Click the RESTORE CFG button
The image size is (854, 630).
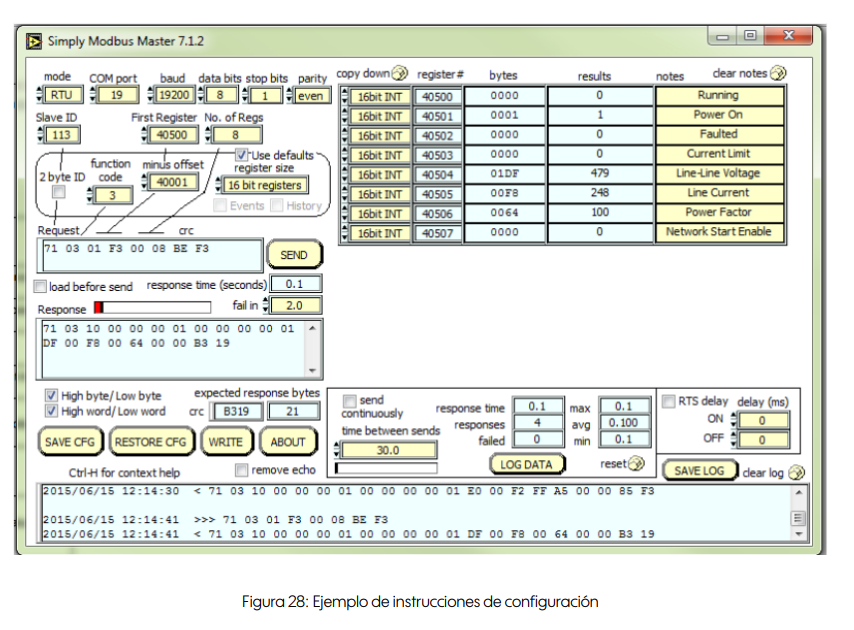pos(150,442)
